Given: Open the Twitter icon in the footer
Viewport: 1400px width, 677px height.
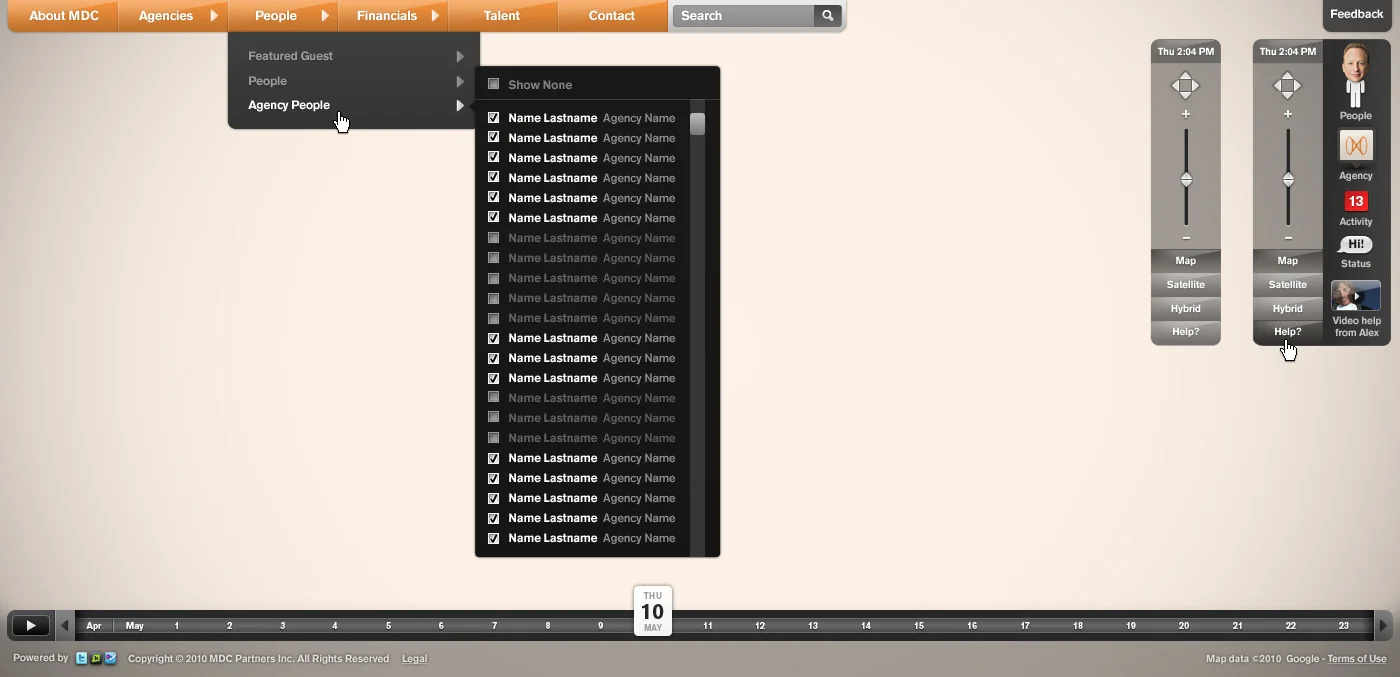Looking at the screenshot, I should (x=80, y=658).
